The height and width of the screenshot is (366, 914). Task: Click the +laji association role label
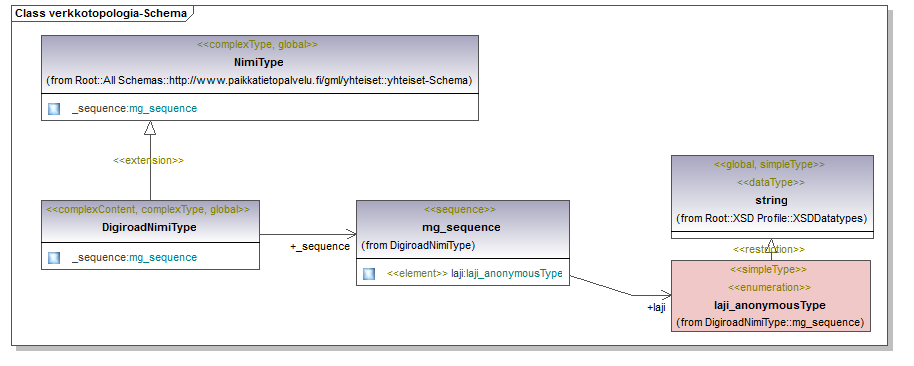click(656, 307)
